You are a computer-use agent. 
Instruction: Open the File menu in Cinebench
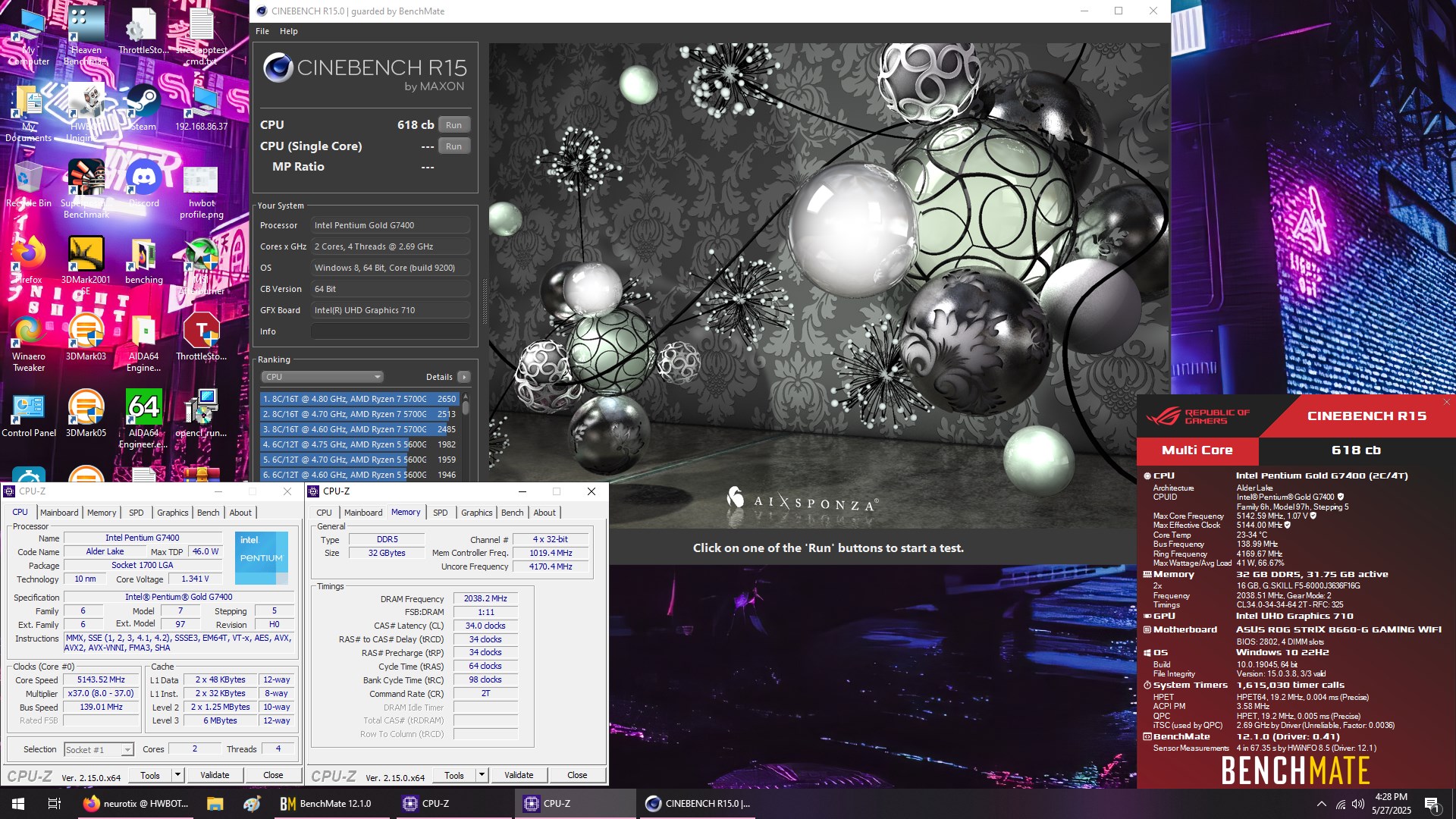(x=262, y=31)
